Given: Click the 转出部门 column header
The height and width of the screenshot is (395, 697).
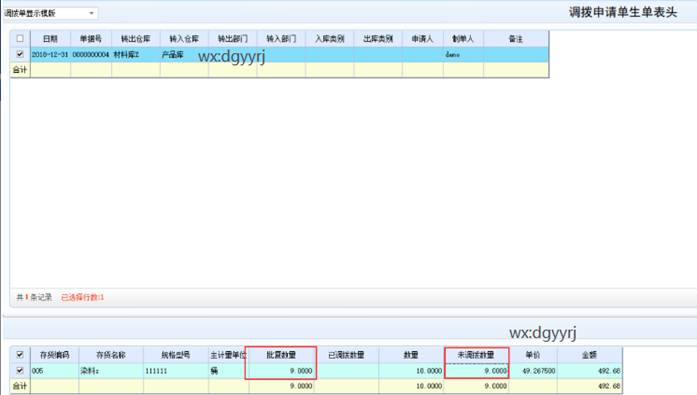Looking at the screenshot, I should tap(232, 39).
